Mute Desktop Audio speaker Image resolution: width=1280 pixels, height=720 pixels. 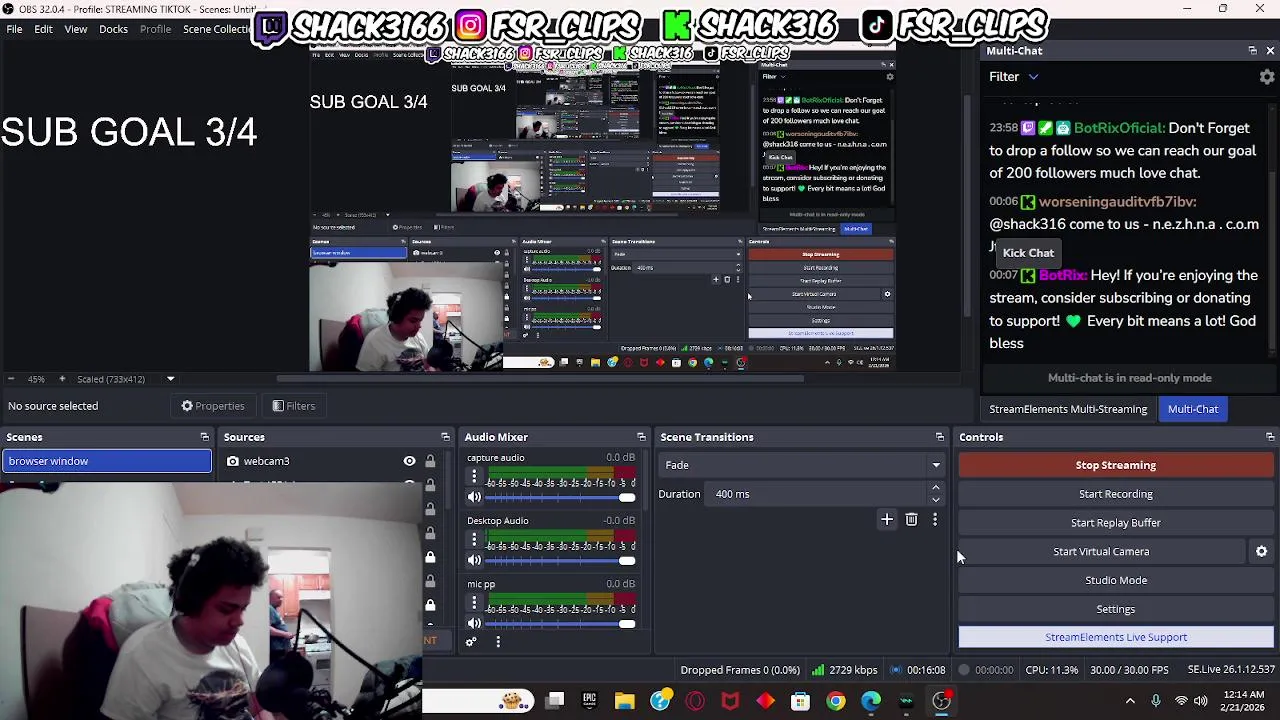[474, 560]
